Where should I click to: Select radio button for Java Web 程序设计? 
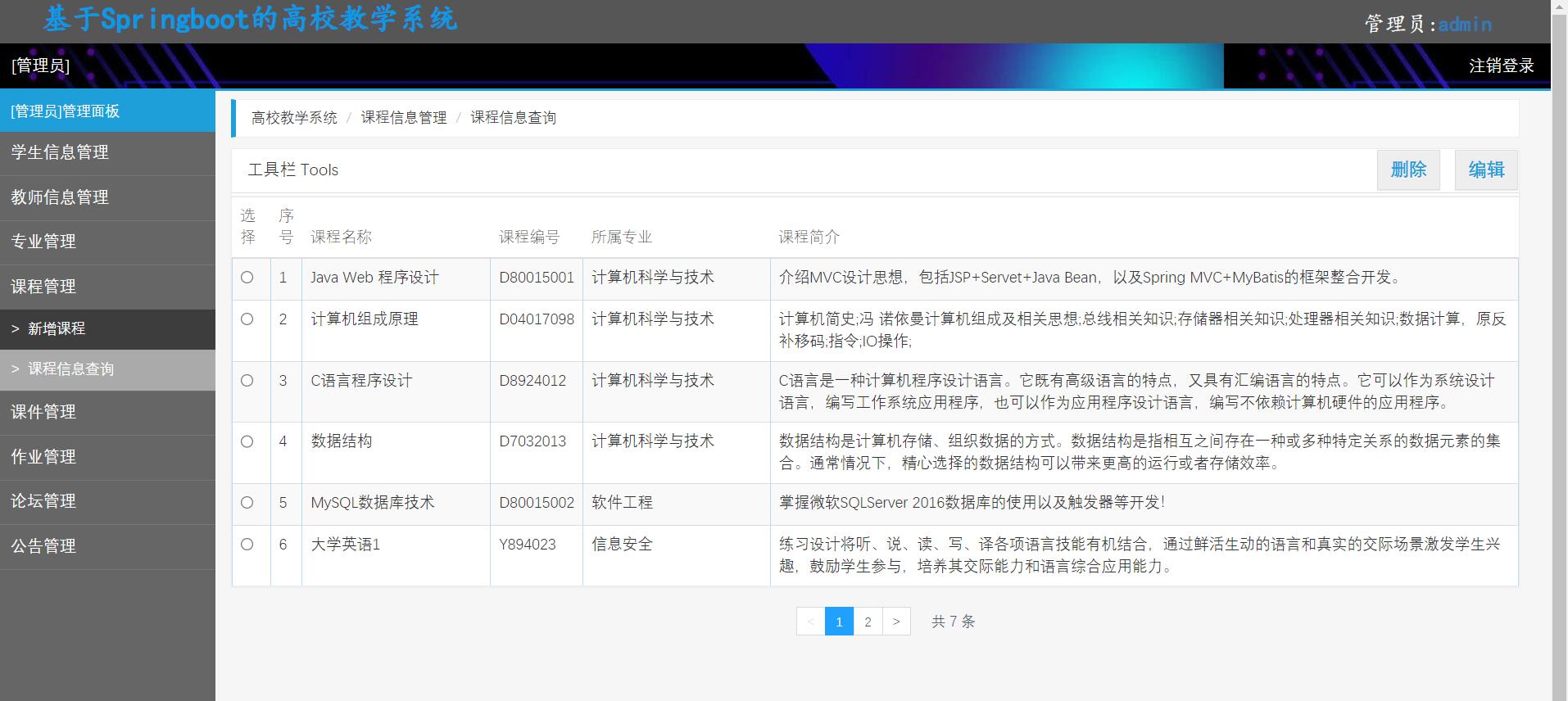(x=247, y=278)
